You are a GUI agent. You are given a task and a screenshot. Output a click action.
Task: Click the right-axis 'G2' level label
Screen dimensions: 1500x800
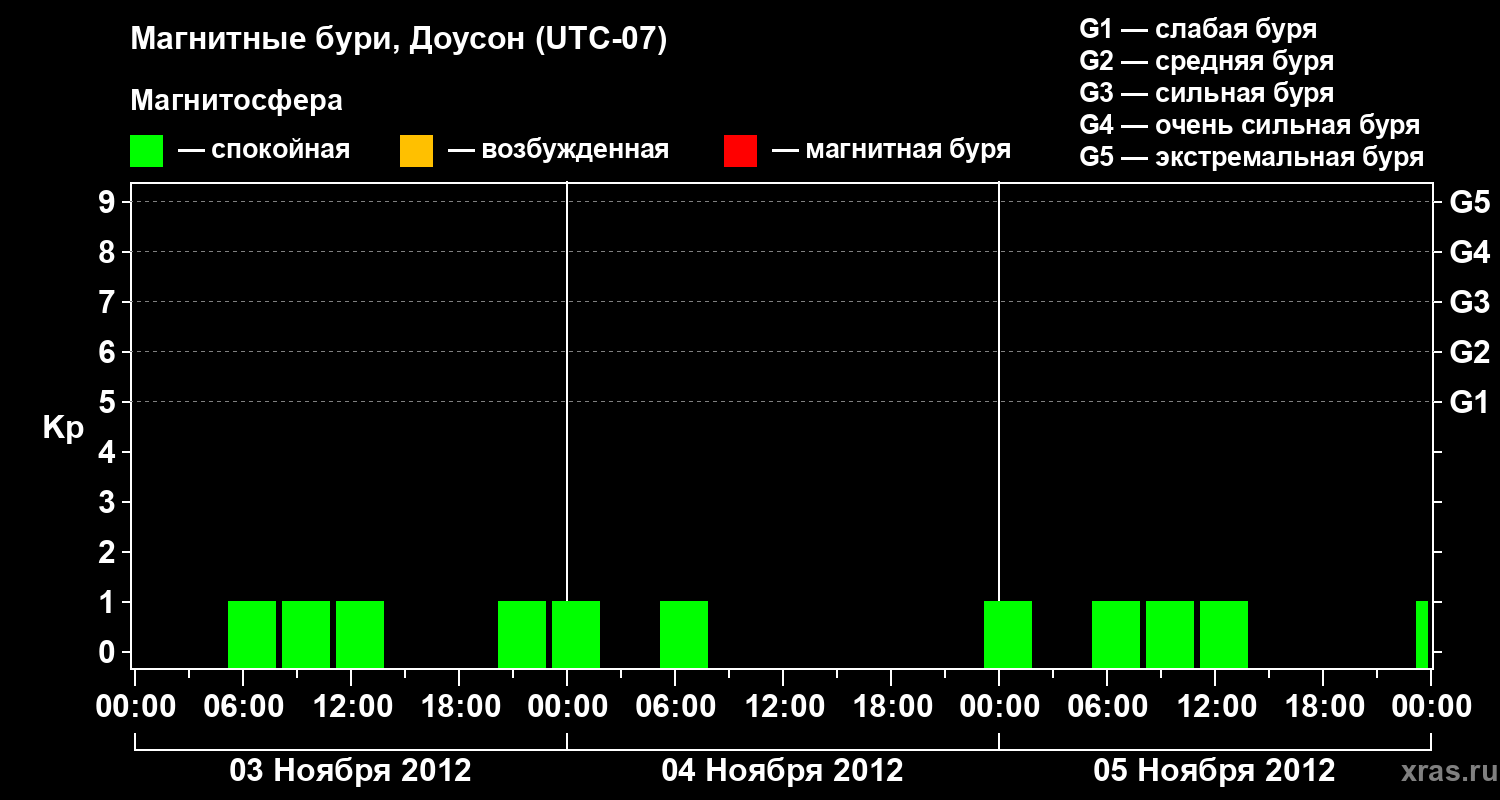point(1469,352)
